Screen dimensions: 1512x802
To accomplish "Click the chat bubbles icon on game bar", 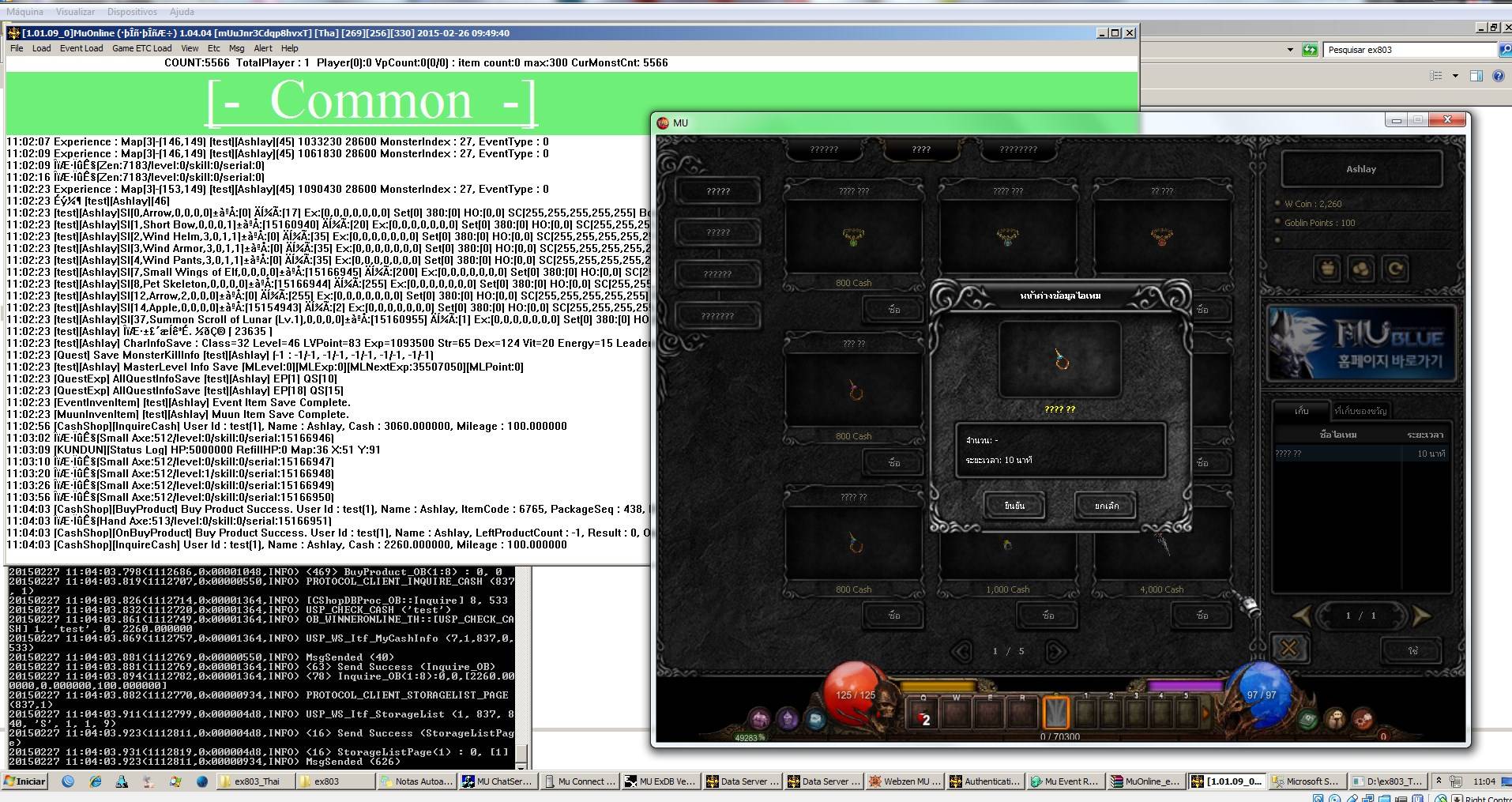I will 1336,719.
